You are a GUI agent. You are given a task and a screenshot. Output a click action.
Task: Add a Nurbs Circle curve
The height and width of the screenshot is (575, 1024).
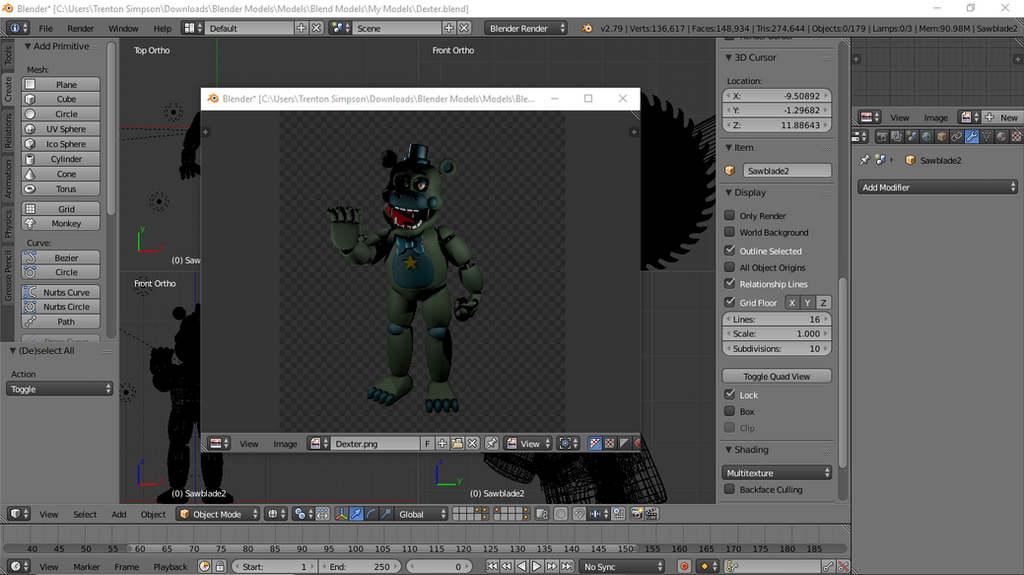(x=61, y=306)
